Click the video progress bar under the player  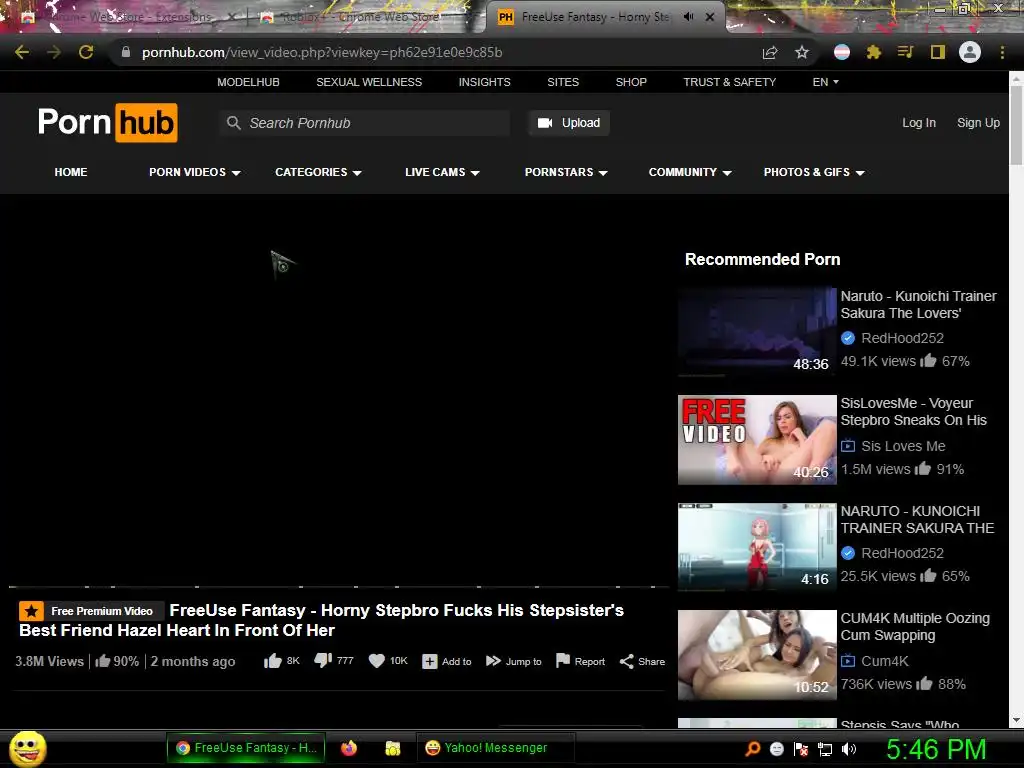(x=338, y=586)
